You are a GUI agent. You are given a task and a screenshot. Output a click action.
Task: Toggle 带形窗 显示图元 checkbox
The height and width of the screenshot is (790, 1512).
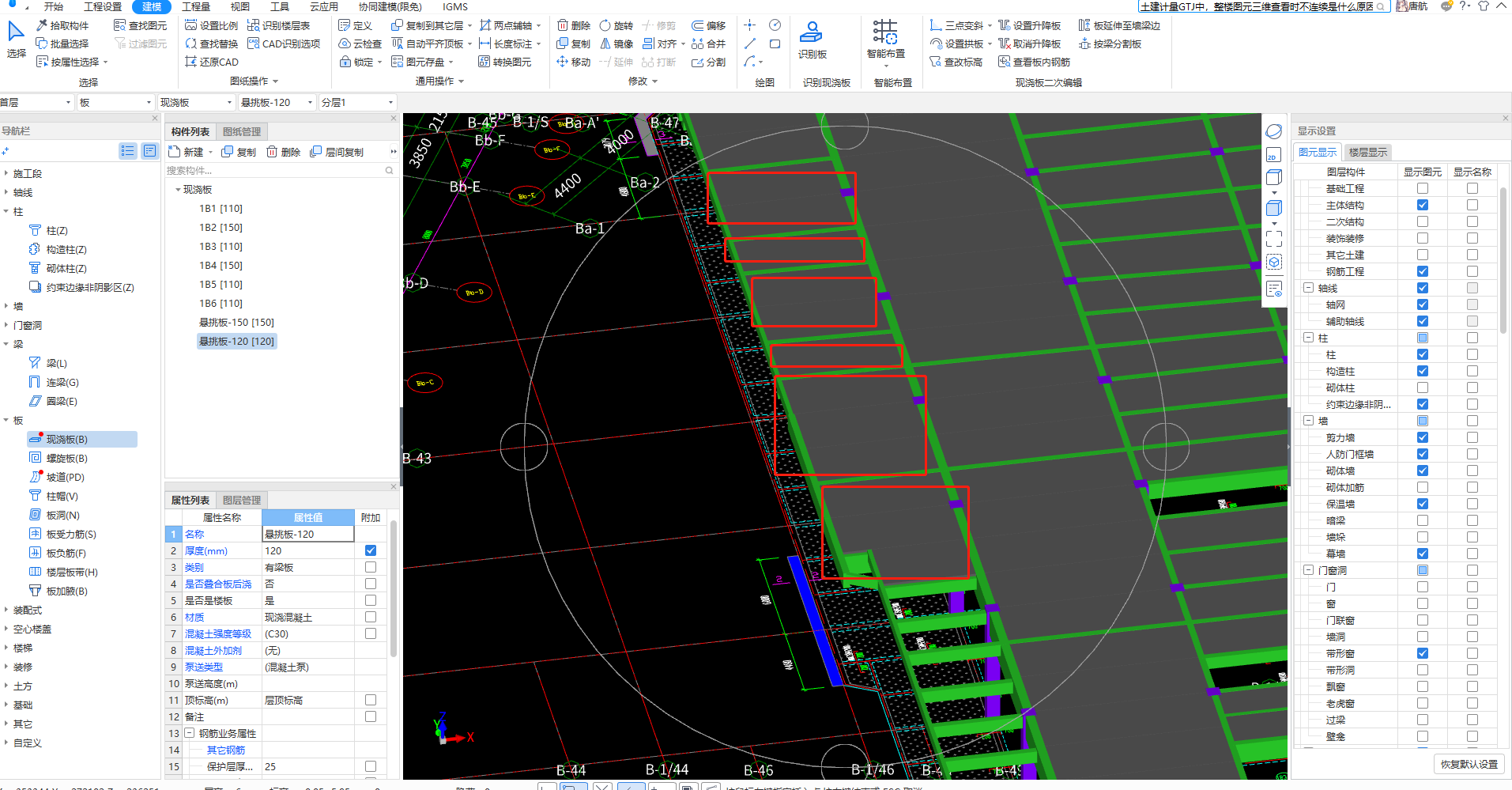[1422, 653]
